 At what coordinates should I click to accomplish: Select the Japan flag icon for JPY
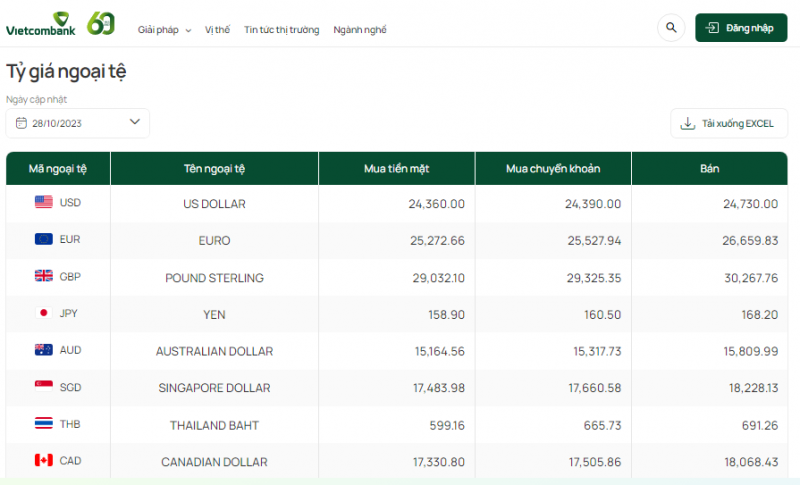(x=44, y=313)
